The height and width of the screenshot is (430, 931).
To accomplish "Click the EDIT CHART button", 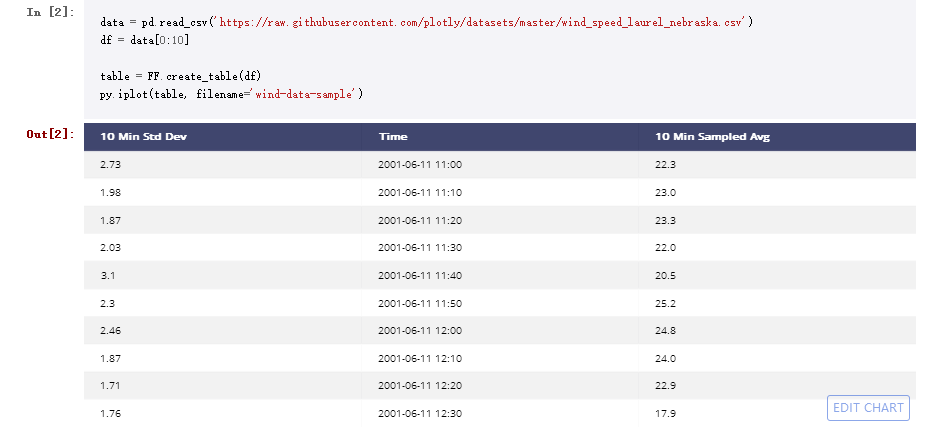I will pos(868,408).
